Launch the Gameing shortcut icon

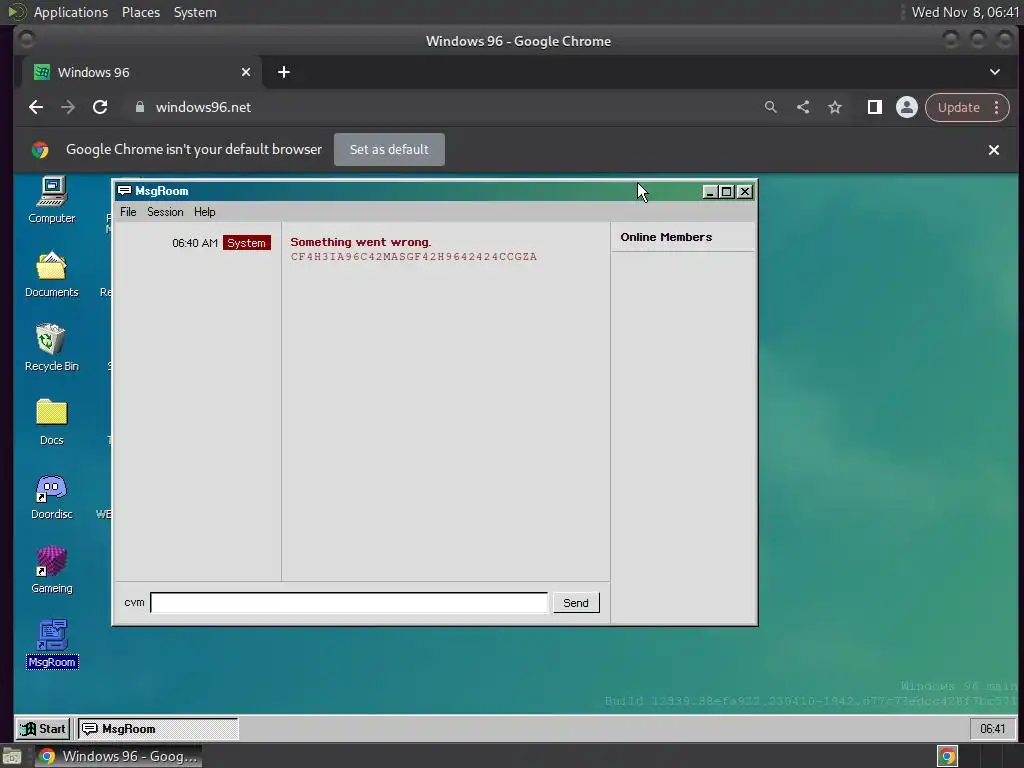(x=52, y=570)
